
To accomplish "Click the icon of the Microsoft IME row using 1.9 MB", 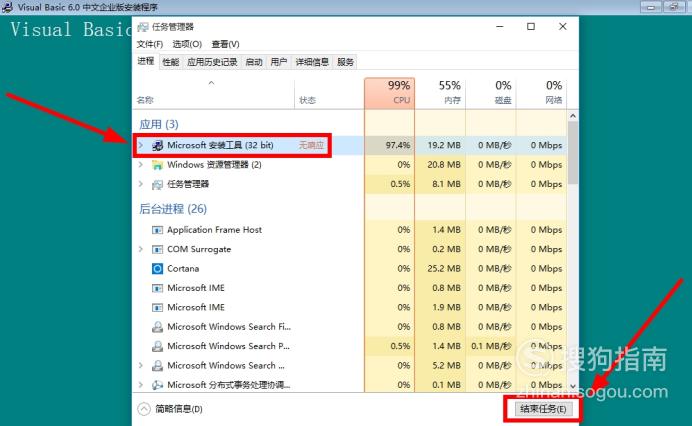I will (x=157, y=308).
